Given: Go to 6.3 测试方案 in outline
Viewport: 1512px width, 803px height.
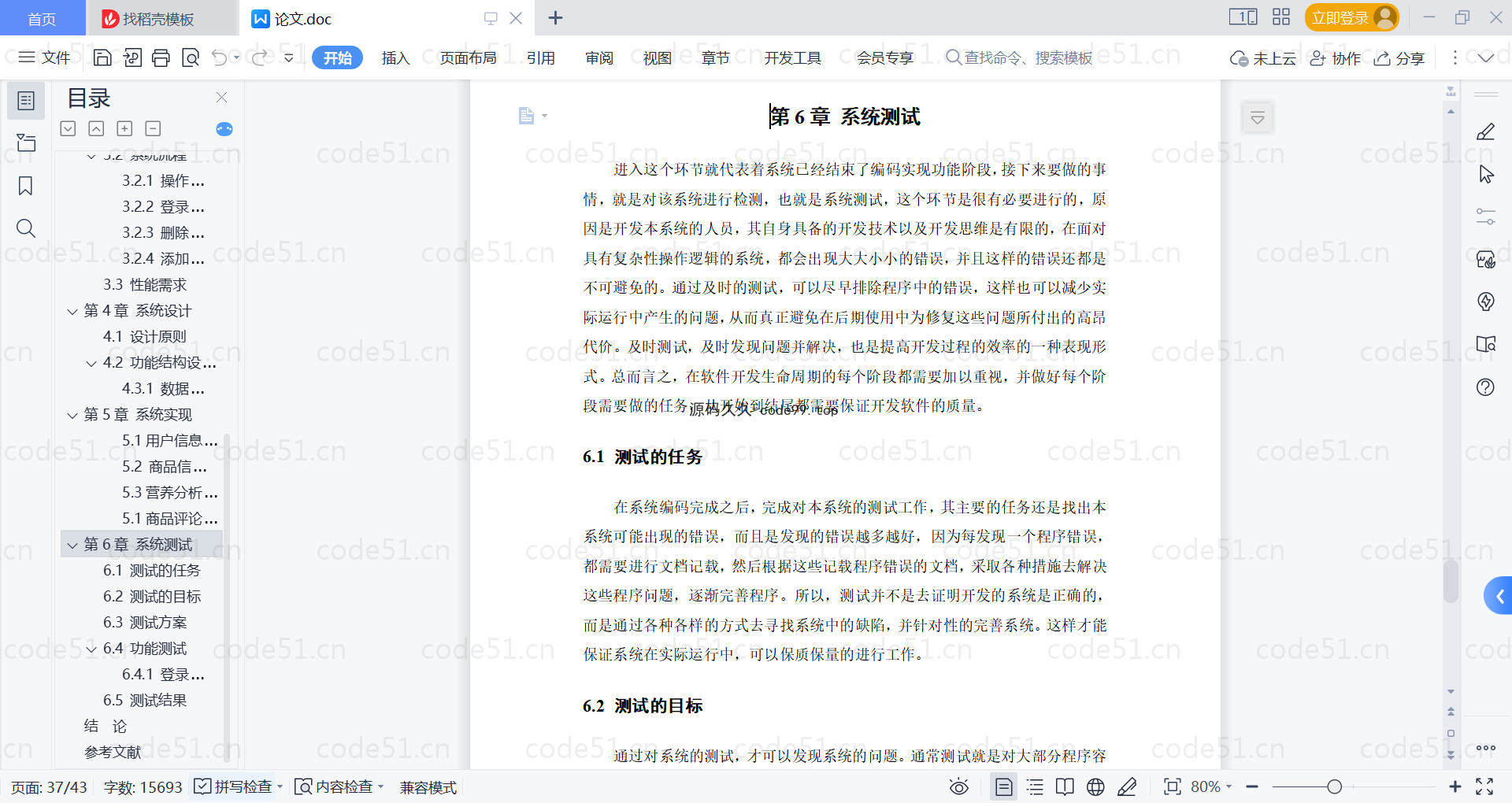Looking at the screenshot, I should click(x=145, y=623).
